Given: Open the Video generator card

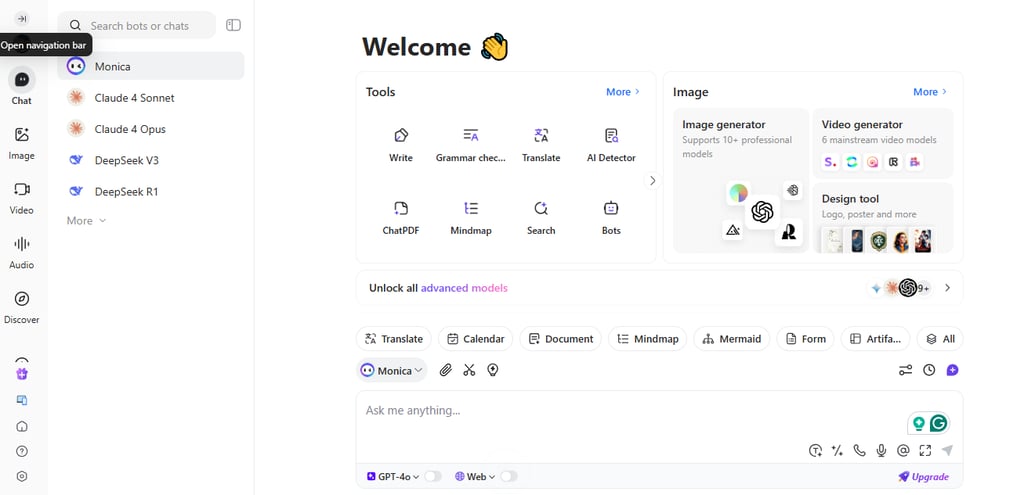Looking at the screenshot, I should coord(883,143).
